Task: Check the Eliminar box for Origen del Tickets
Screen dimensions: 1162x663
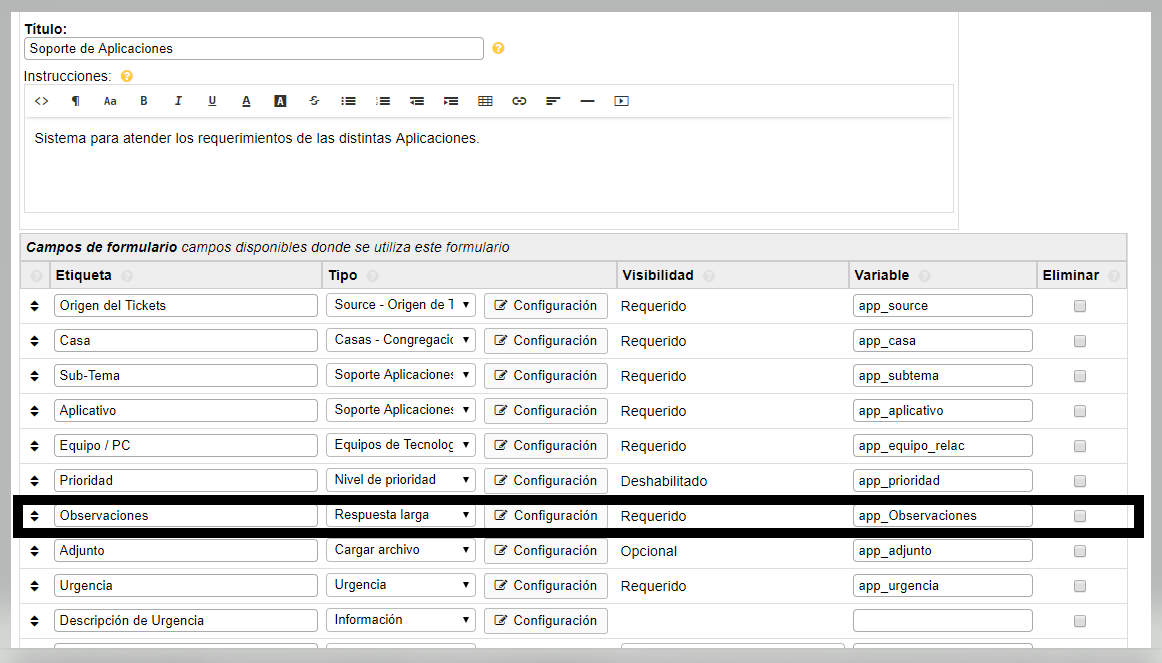Action: [x=1080, y=307]
